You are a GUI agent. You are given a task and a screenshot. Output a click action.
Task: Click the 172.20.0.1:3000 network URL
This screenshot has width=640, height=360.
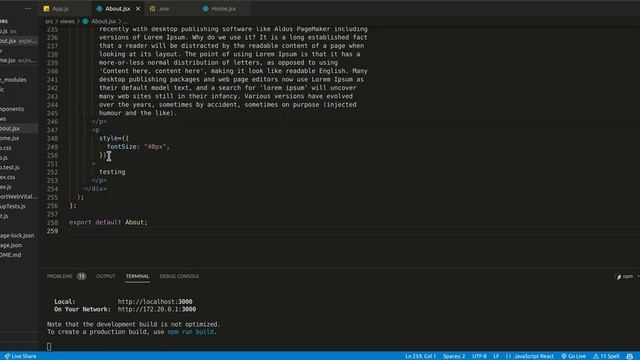pyautogui.click(x=157, y=309)
